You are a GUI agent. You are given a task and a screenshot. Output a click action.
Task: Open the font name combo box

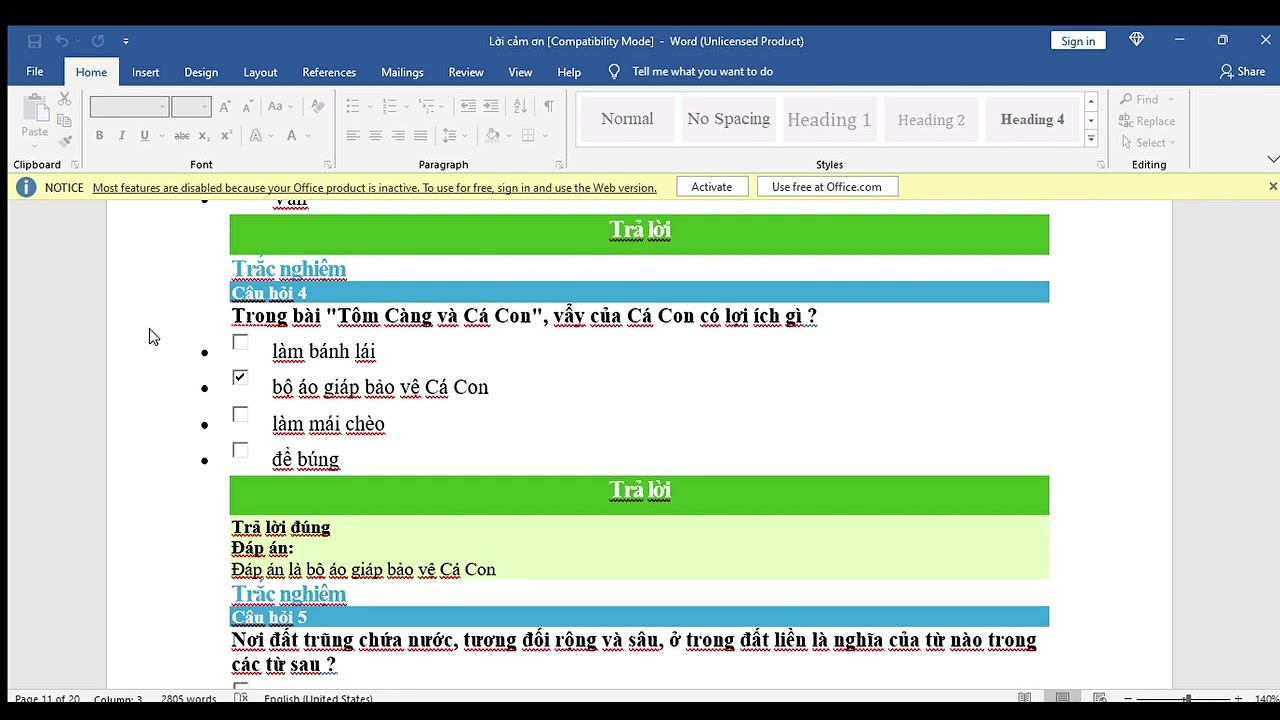[129, 107]
